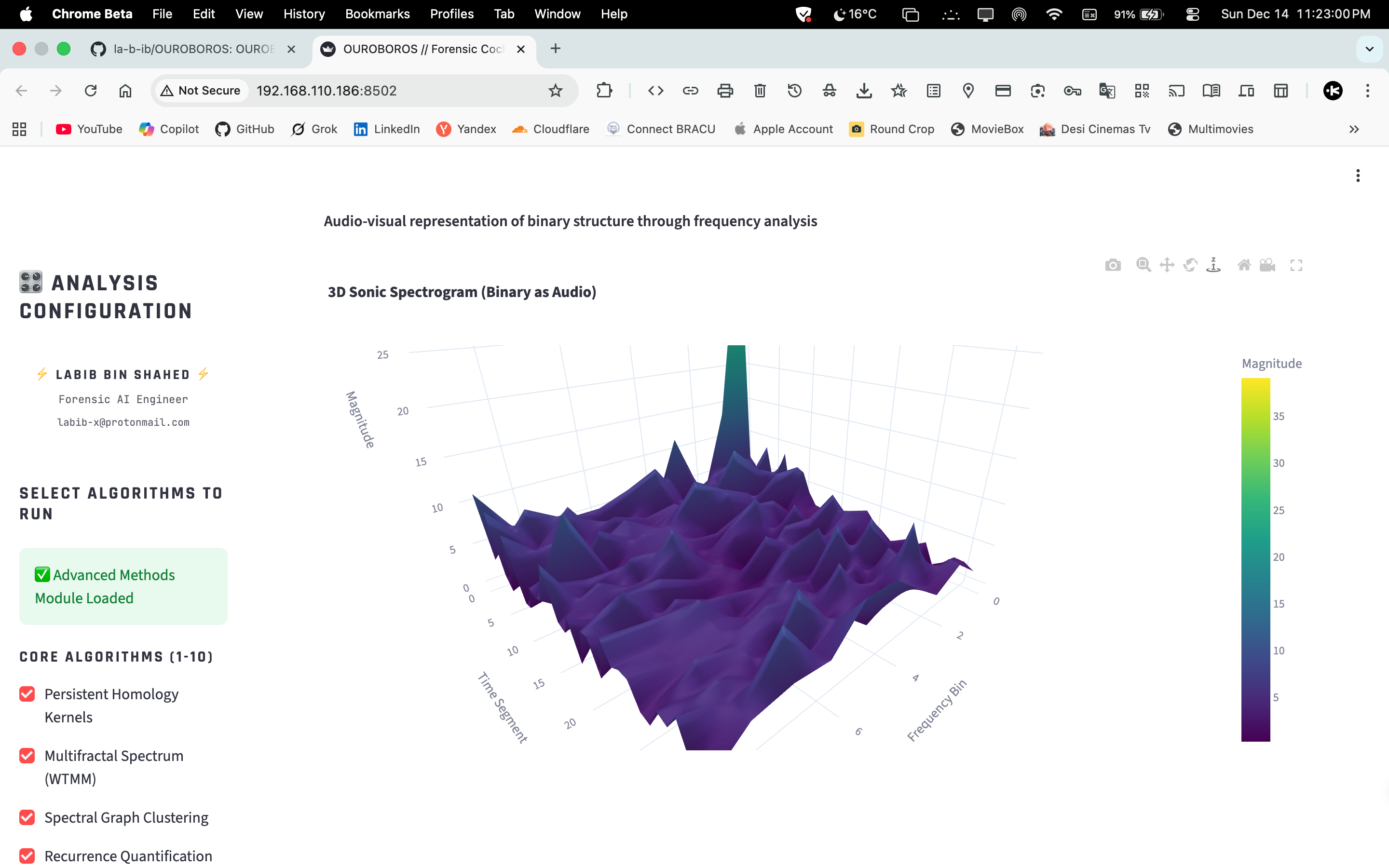The height and width of the screenshot is (868, 1389).
Task: Open the GitHub bookmark
Action: (x=245, y=129)
